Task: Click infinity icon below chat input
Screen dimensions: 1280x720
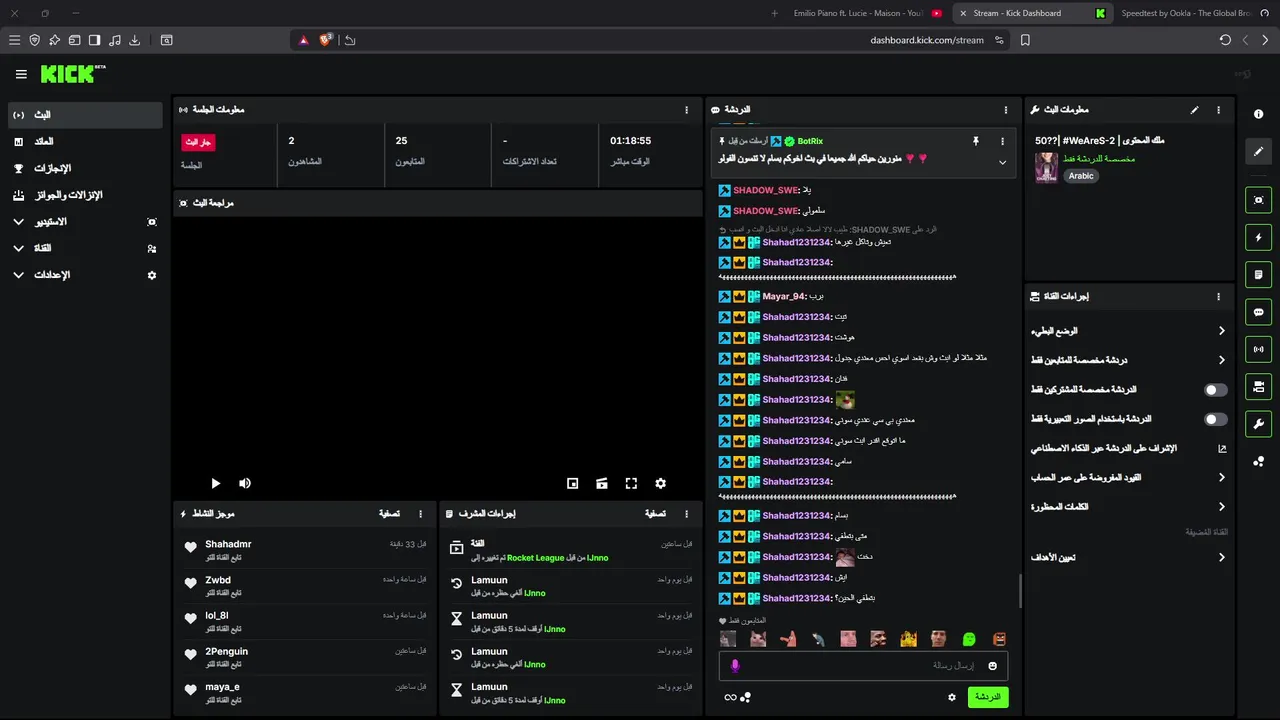Action: tap(730, 697)
